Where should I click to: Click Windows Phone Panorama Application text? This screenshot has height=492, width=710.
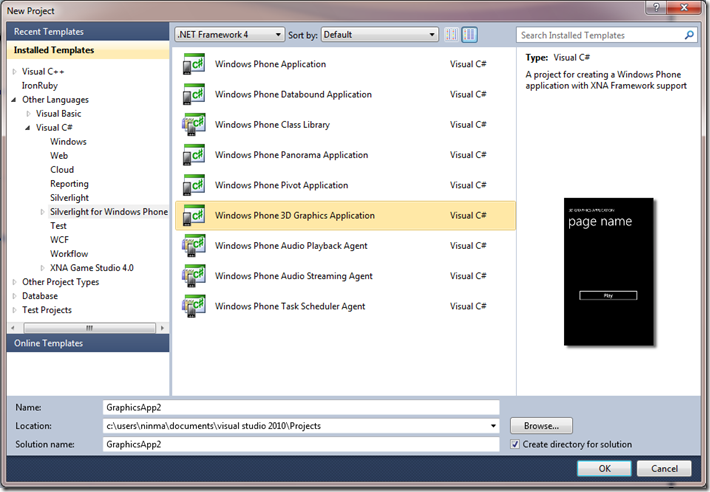[x=291, y=155]
